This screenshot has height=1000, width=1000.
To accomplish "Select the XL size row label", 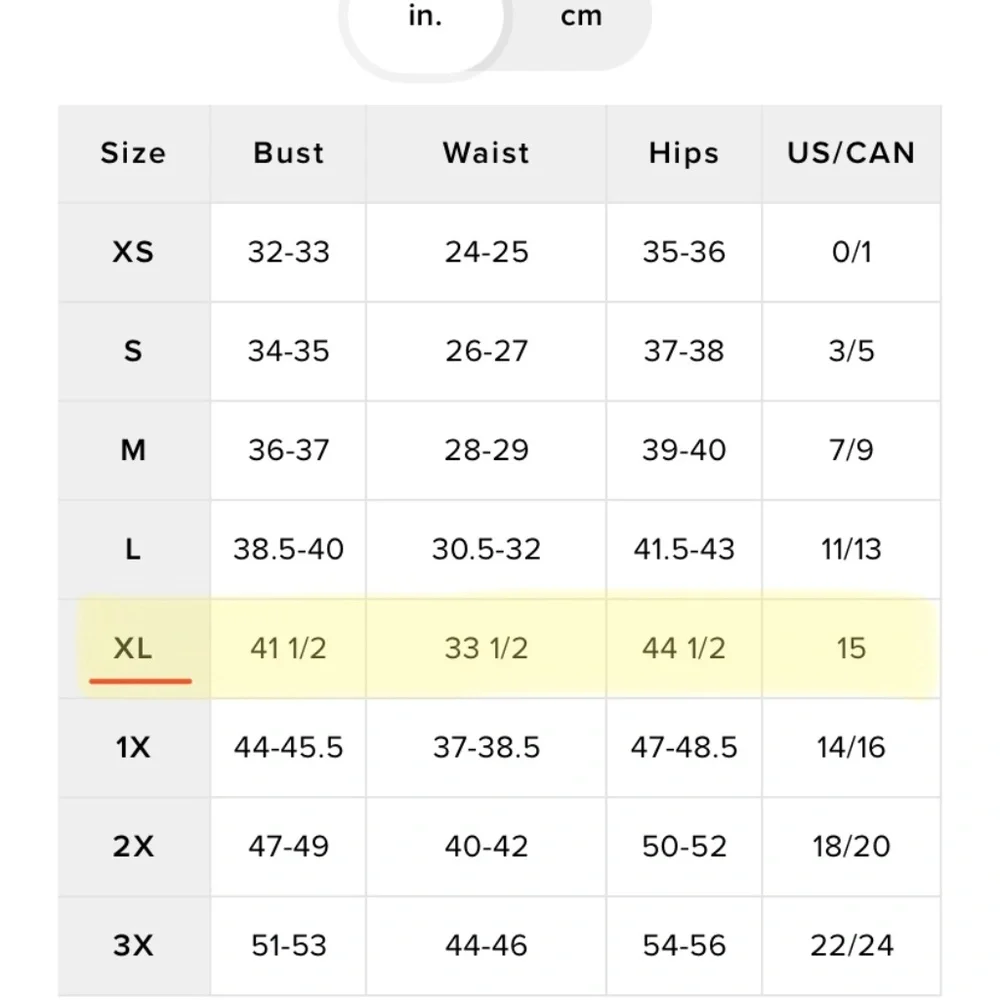I will (133, 648).
